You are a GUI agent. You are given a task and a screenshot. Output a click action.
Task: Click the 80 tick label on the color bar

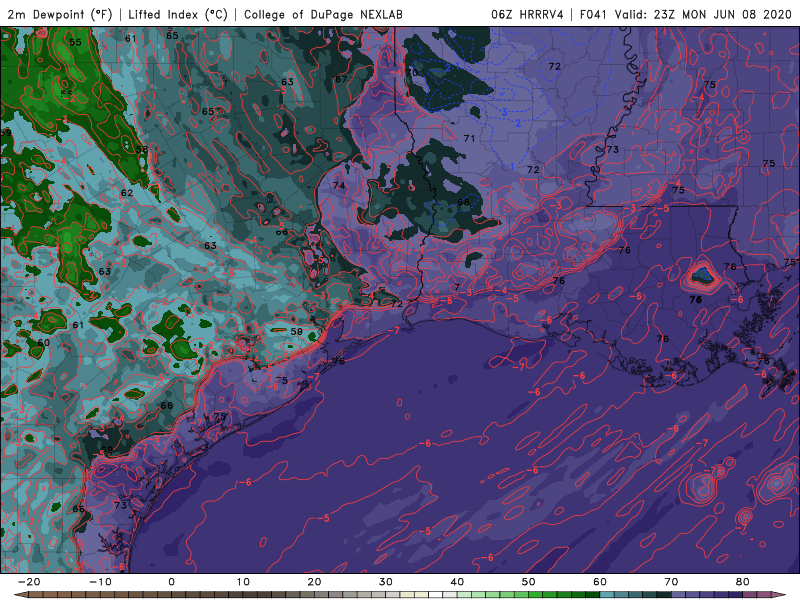743,582
